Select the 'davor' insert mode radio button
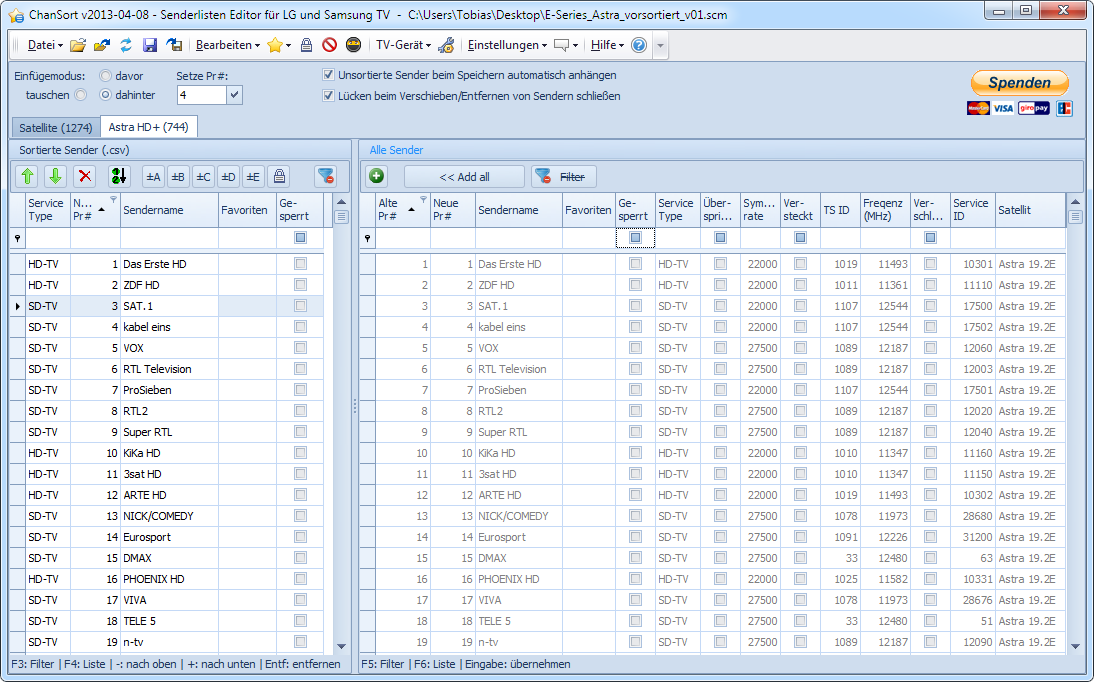This screenshot has height=682, width=1094. pyautogui.click(x=105, y=75)
